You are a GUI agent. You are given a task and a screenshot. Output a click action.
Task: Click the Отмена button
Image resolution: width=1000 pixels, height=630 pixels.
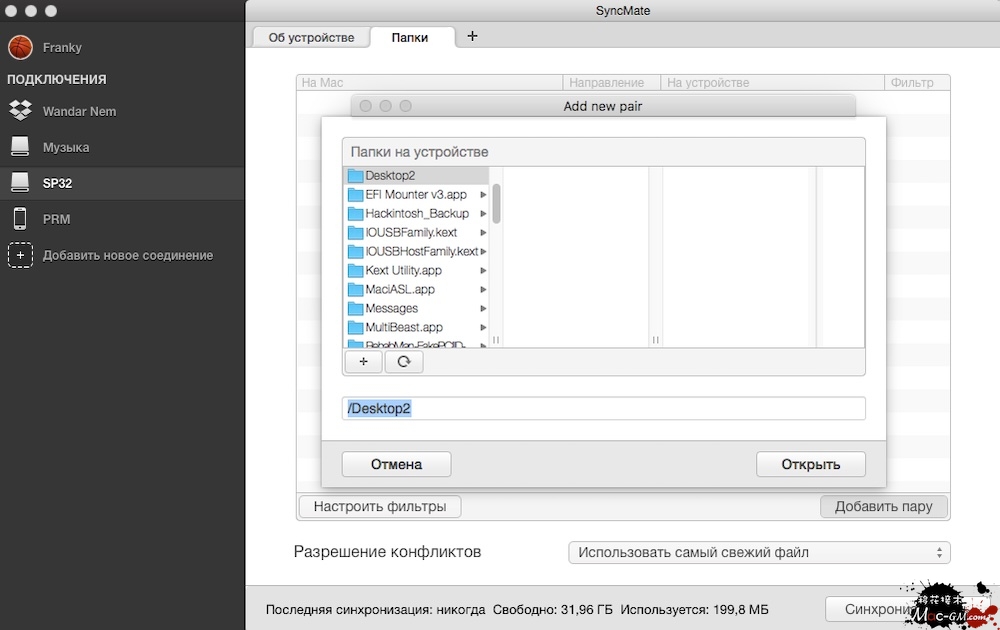(396, 464)
